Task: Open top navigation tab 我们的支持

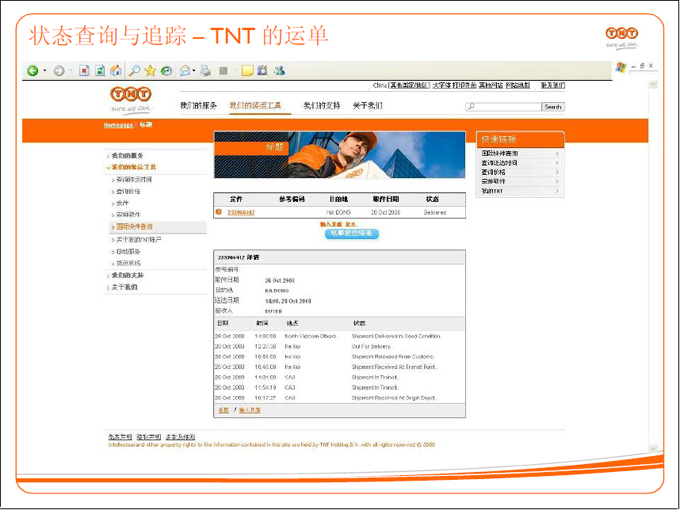Action: click(x=321, y=105)
